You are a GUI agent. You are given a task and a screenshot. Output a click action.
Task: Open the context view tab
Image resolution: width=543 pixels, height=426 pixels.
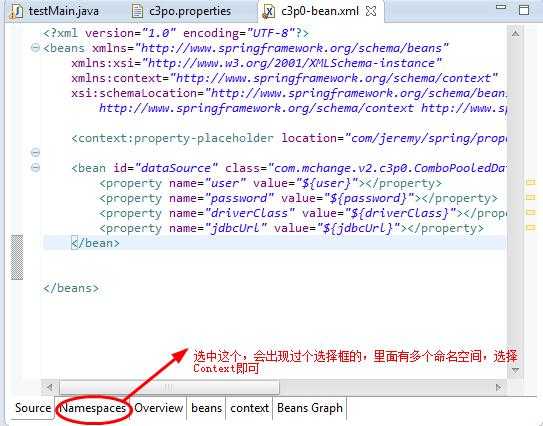(x=249, y=408)
